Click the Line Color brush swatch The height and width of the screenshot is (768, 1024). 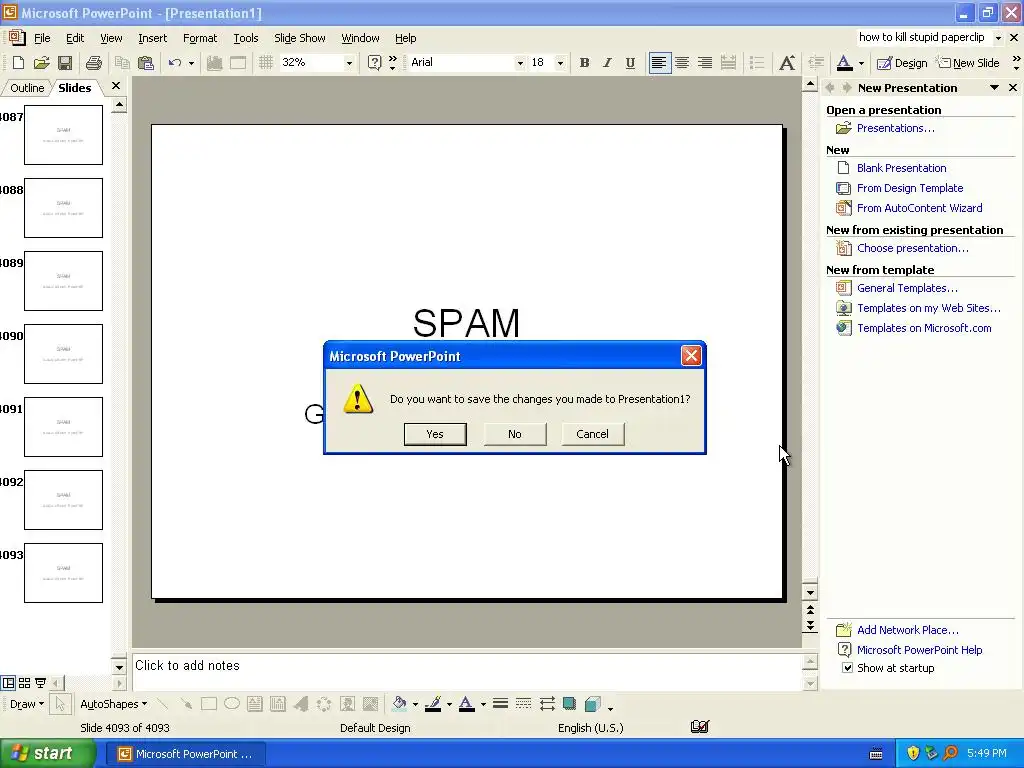coord(433,704)
